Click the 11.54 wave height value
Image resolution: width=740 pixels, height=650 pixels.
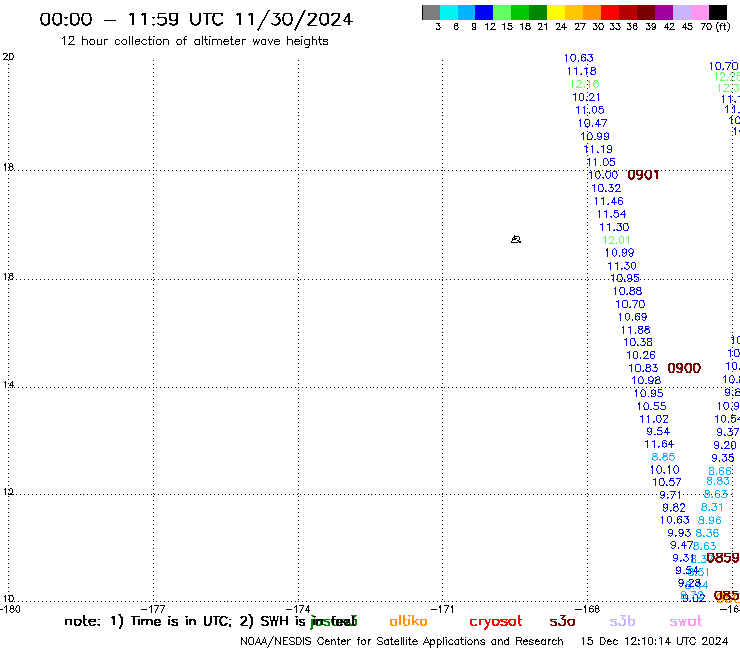[x=611, y=214]
